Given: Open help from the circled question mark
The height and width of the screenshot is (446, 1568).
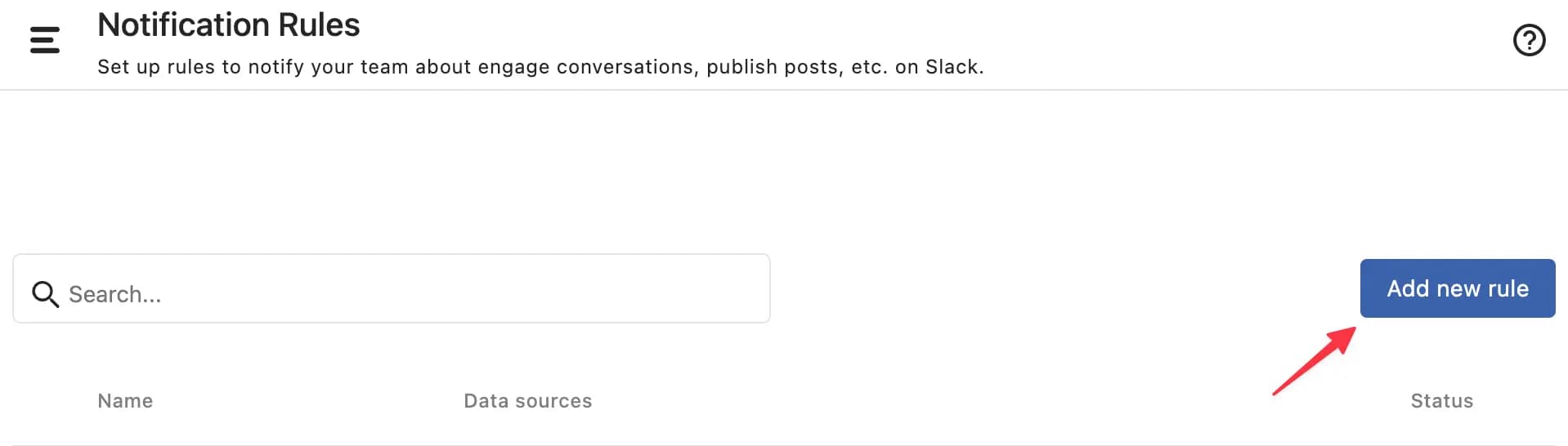Looking at the screenshot, I should coord(1529,40).
